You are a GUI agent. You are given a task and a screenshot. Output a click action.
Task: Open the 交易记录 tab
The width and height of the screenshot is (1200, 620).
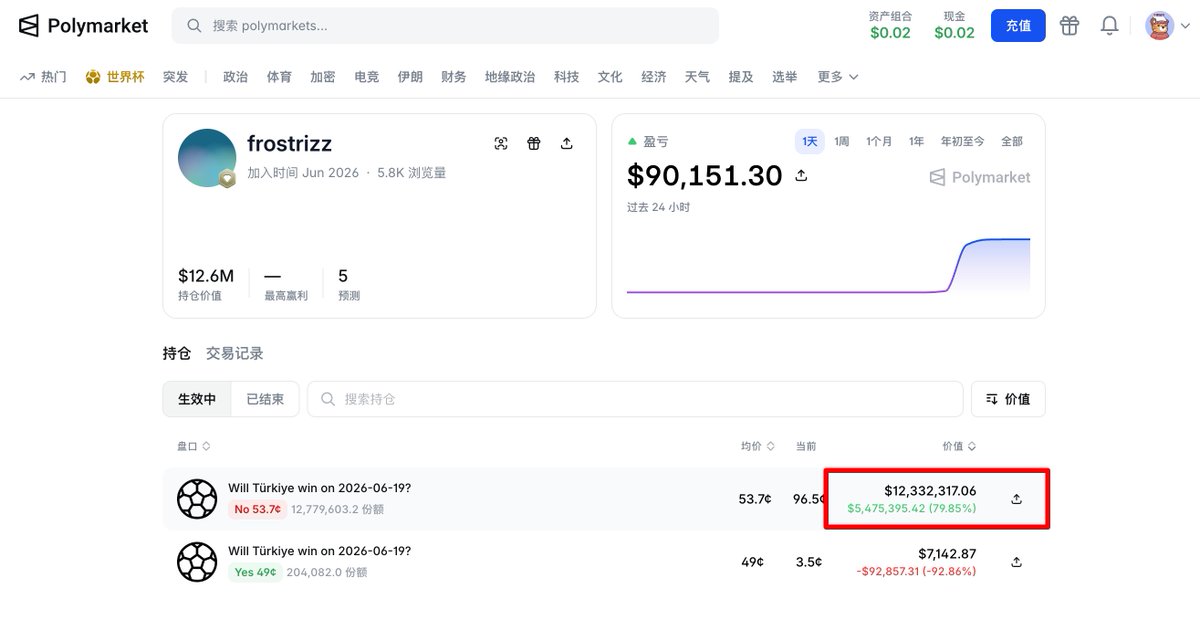[235, 353]
